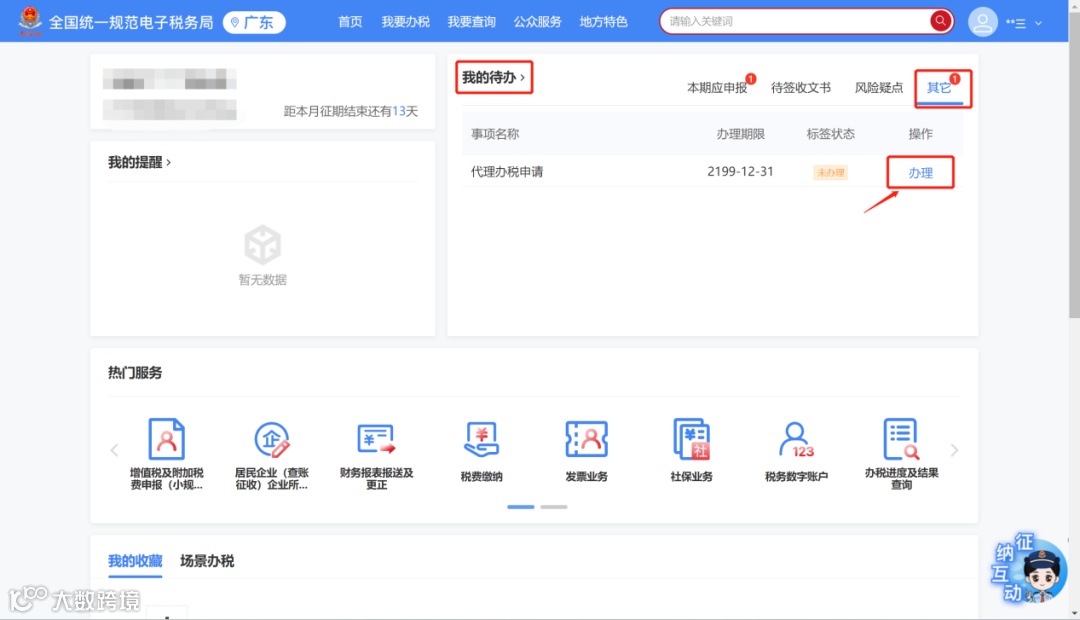Click the right carousel arrow in 热门服务

(954, 450)
